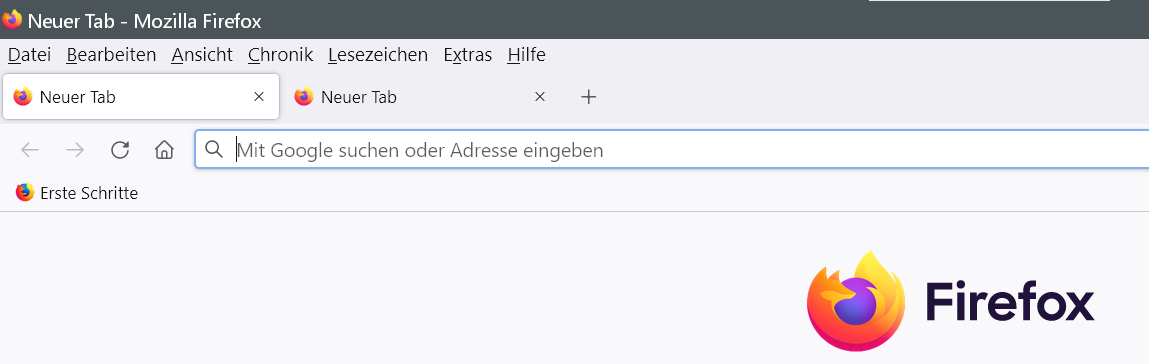
Task: Open the Bearbeiten menu
Action: click(111, 55)
